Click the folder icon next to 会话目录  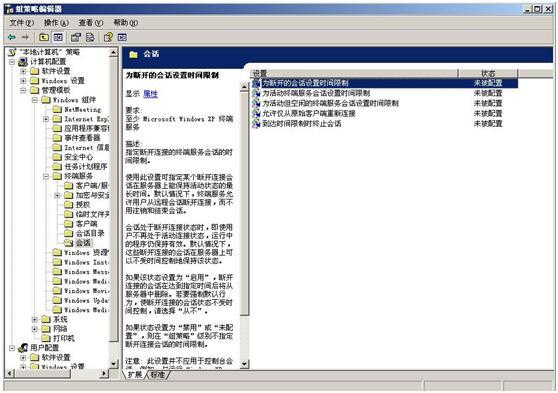(69, 234)
